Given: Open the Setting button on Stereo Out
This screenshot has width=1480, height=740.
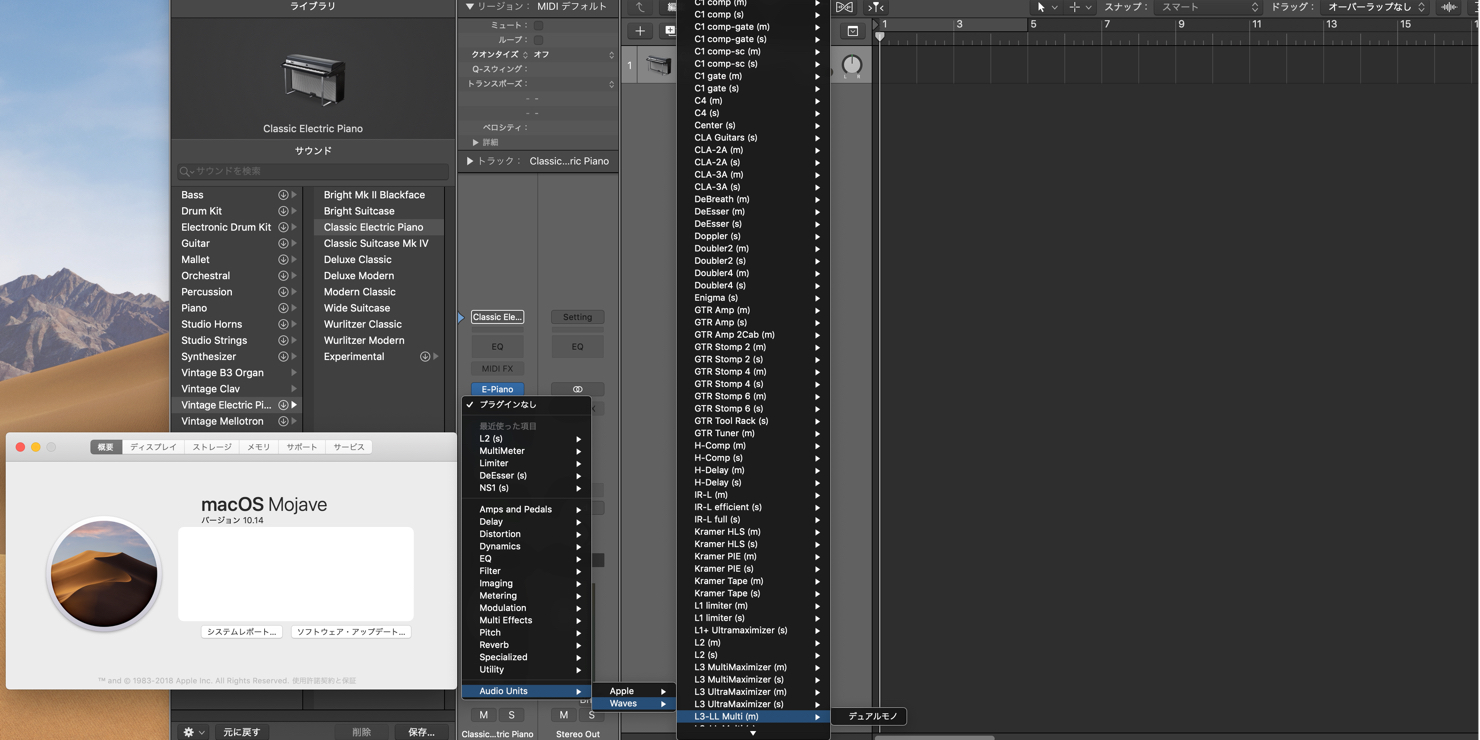Looking at the screenshot, I should (577, 317).
